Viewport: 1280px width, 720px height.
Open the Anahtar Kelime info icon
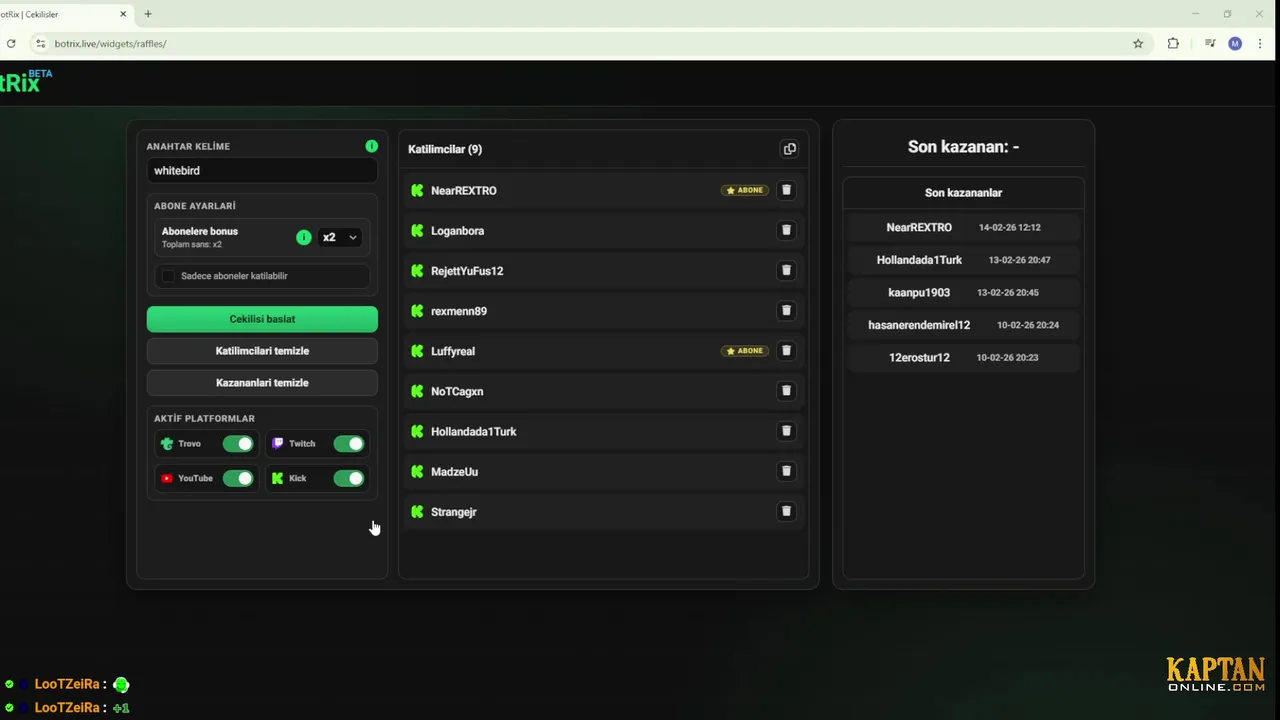(372, 146)
